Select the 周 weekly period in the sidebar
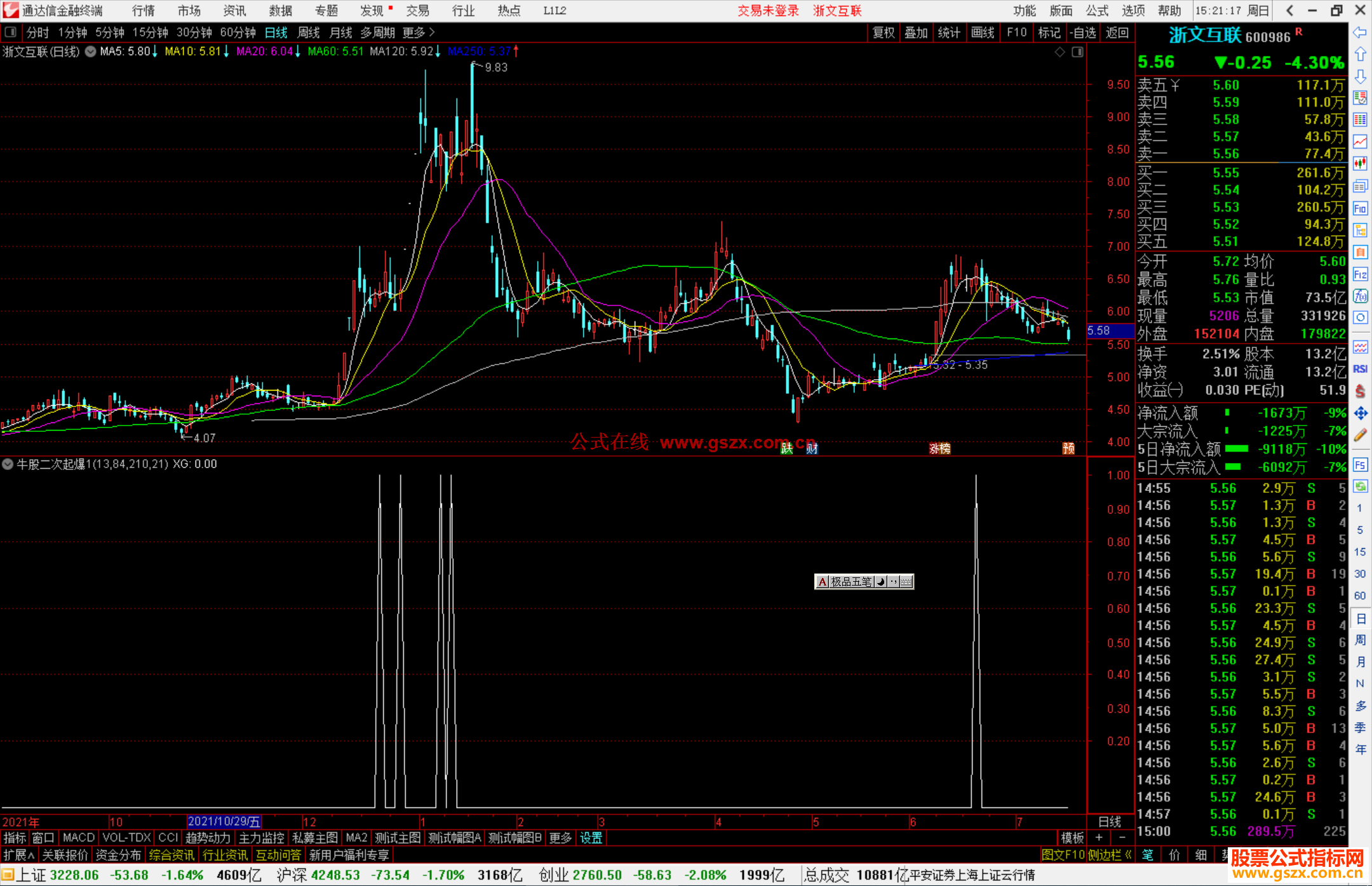 tap(1360, 640)
